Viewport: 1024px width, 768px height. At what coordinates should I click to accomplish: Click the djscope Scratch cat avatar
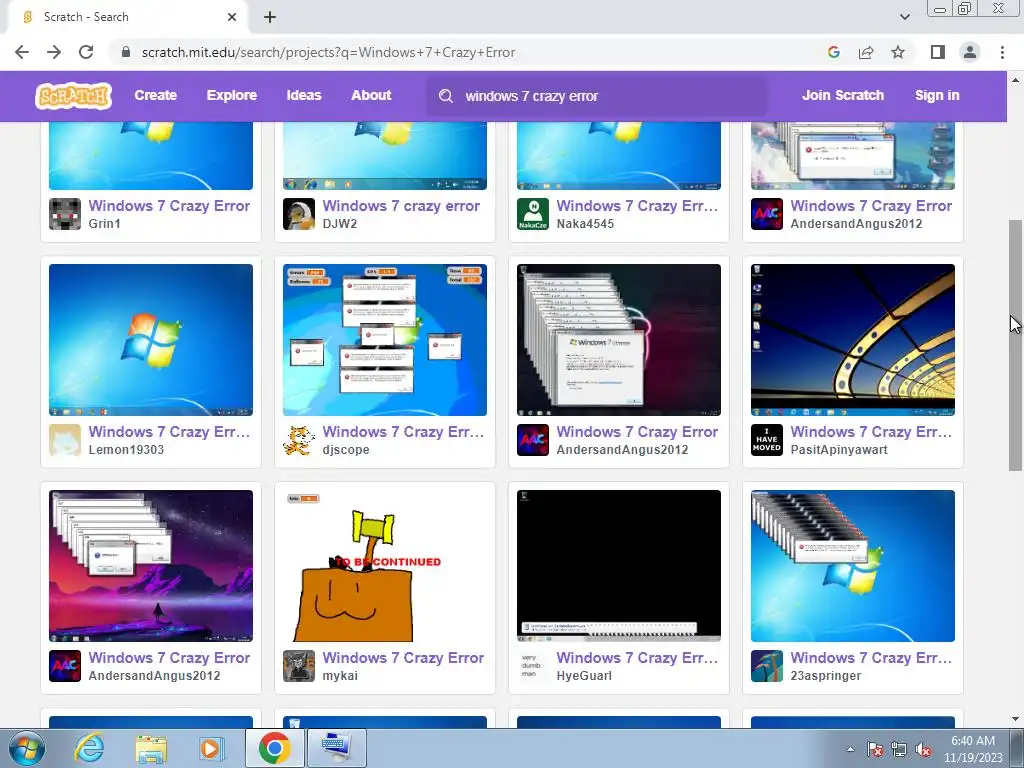tap(298, 440)
